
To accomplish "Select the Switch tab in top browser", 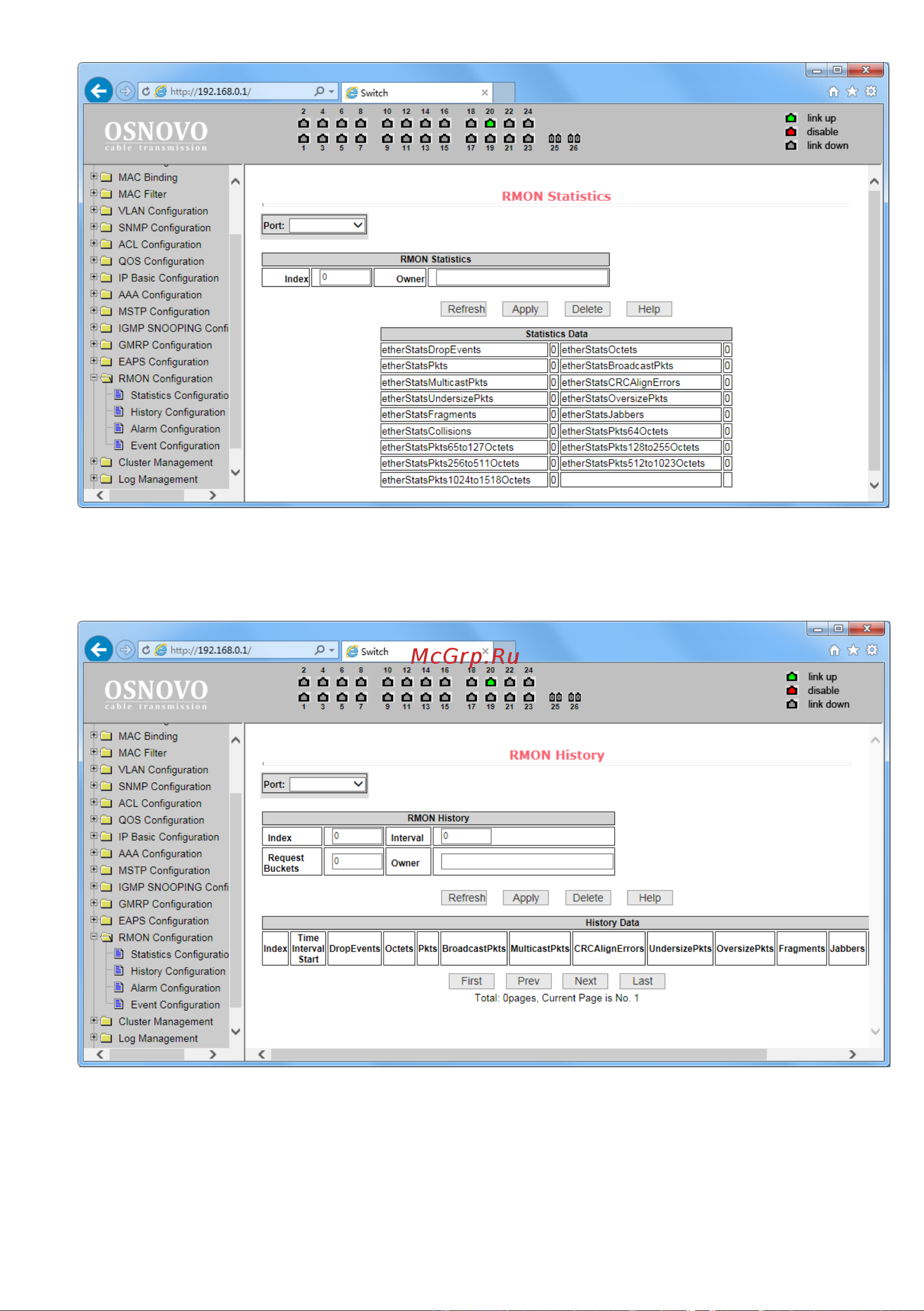I will 417,92.
